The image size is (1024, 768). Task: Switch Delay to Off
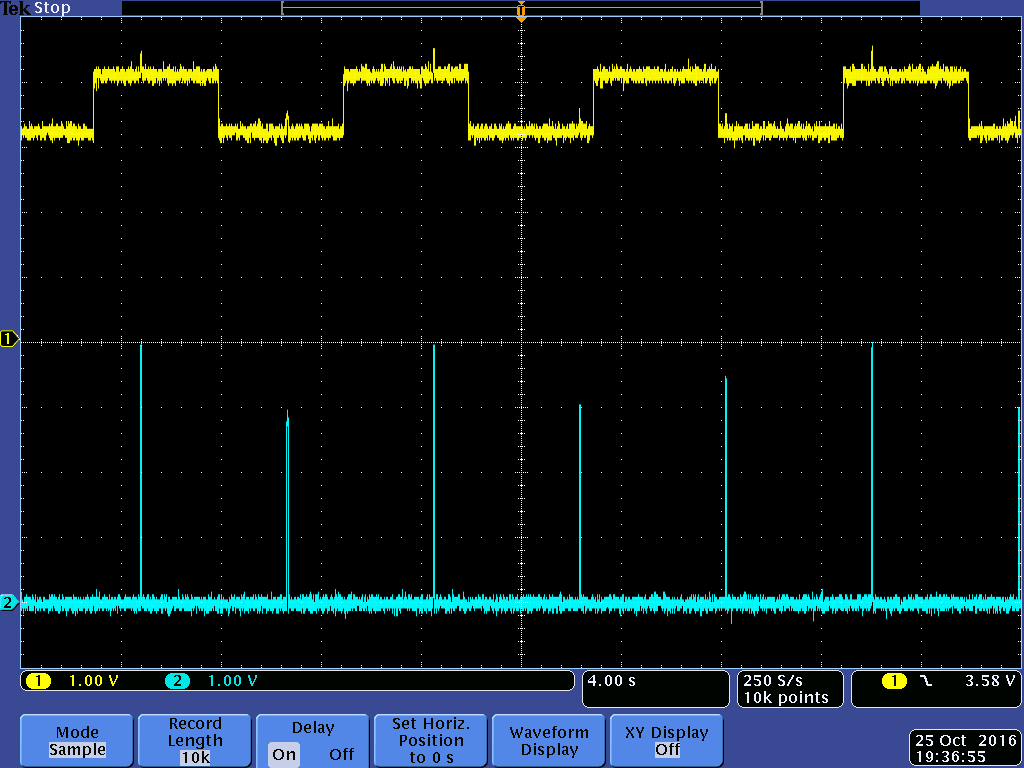pos(341,754)
